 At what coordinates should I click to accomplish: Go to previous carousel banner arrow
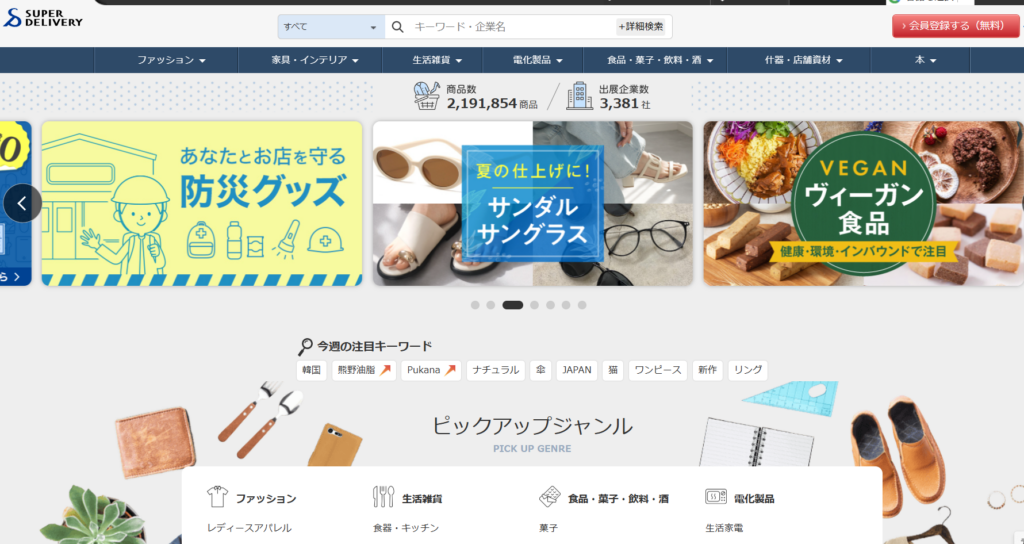coord(22,204)
